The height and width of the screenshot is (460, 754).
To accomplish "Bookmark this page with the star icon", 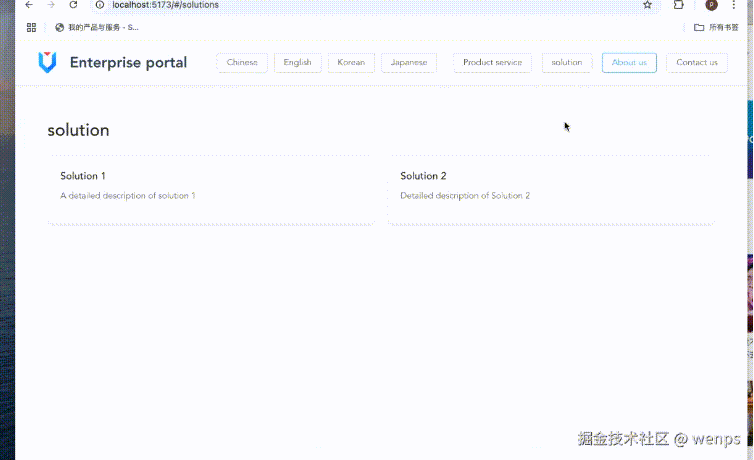I will point(647,5).
